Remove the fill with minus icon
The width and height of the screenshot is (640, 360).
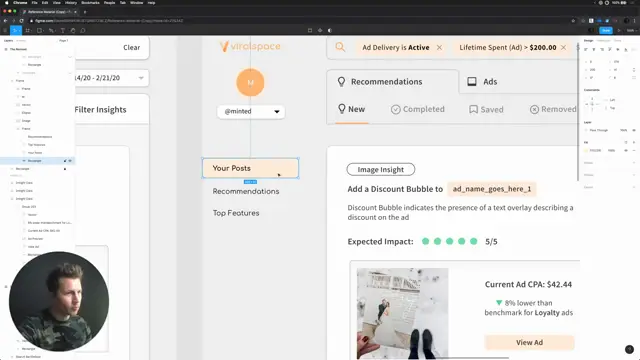click(634, 150)
